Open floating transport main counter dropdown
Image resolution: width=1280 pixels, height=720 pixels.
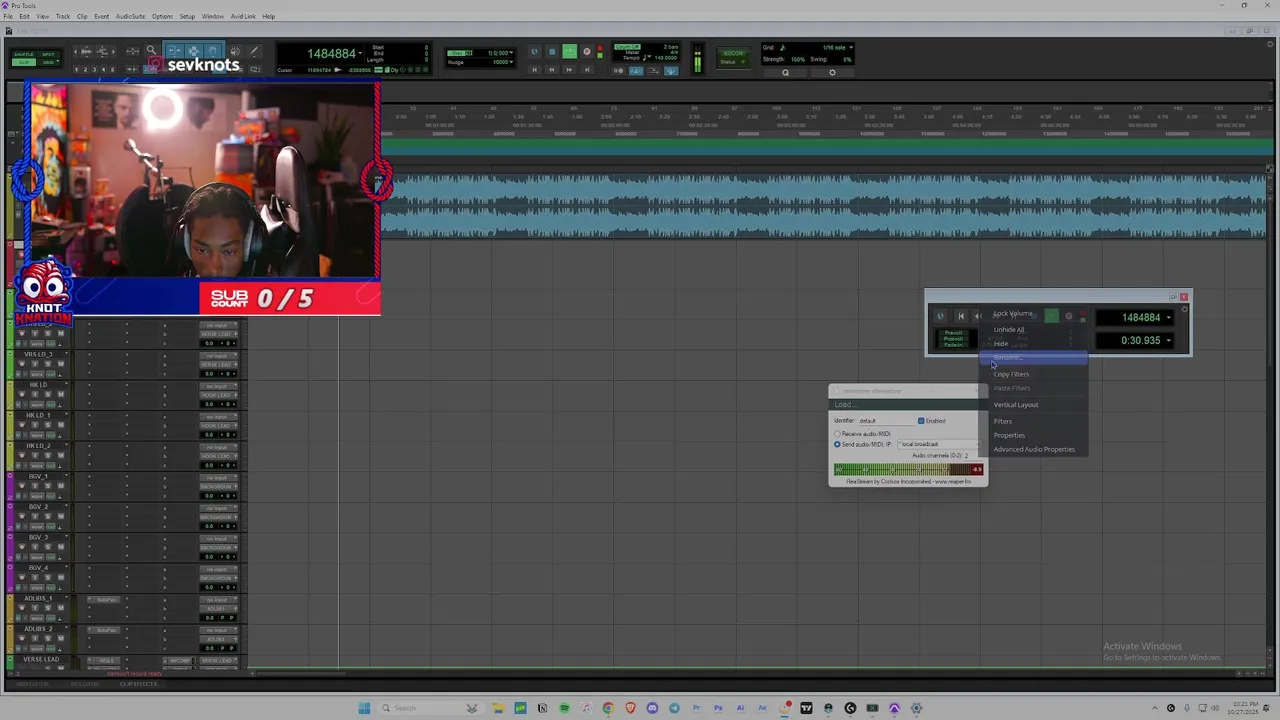[x=1168, y=318]
